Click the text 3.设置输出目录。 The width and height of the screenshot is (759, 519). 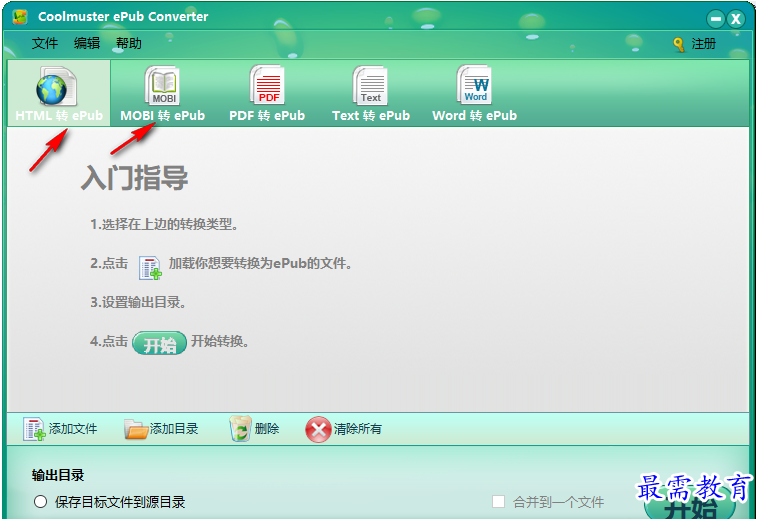coord(138,303)
